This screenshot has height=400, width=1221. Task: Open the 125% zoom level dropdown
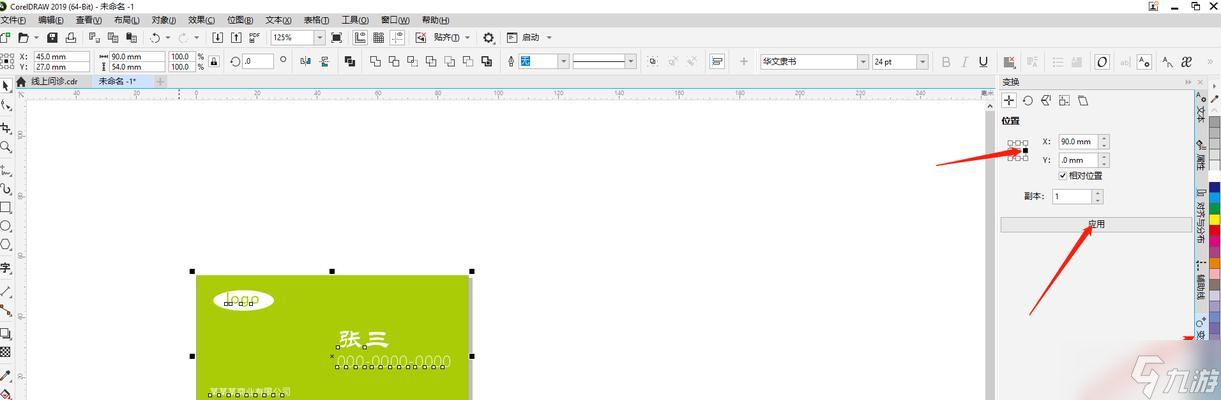[x=319, y=37]
